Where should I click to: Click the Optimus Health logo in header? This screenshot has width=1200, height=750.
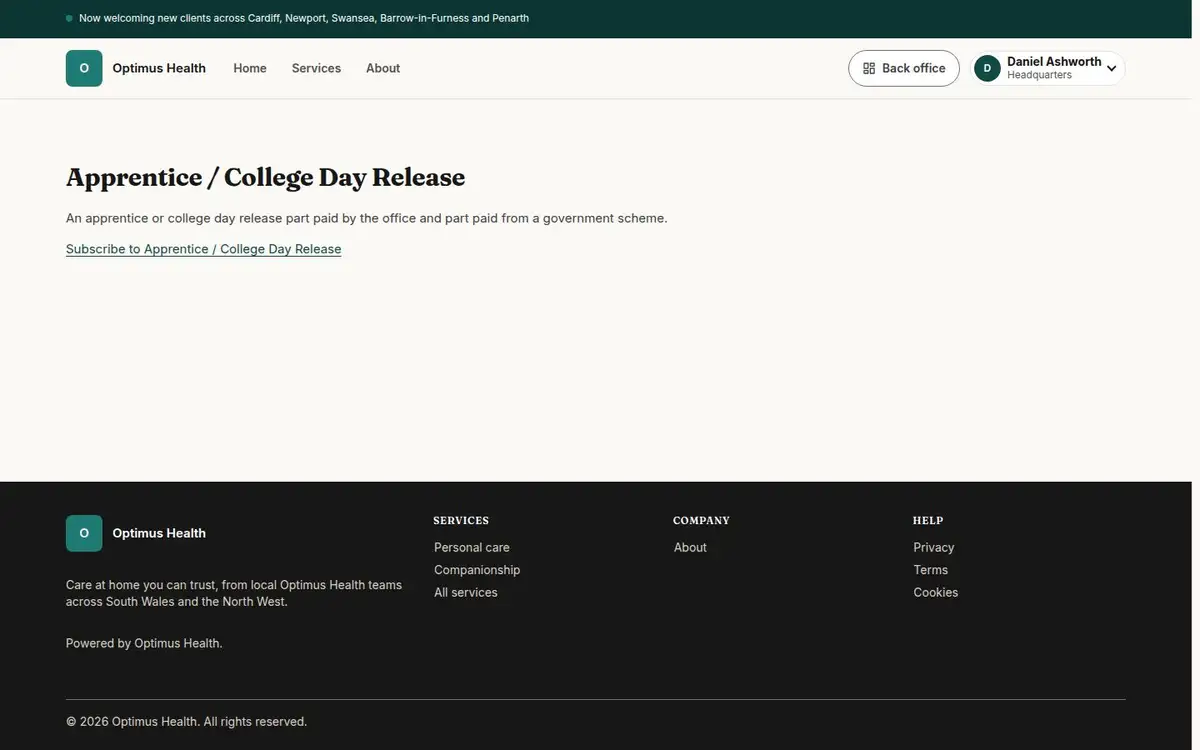84,68
